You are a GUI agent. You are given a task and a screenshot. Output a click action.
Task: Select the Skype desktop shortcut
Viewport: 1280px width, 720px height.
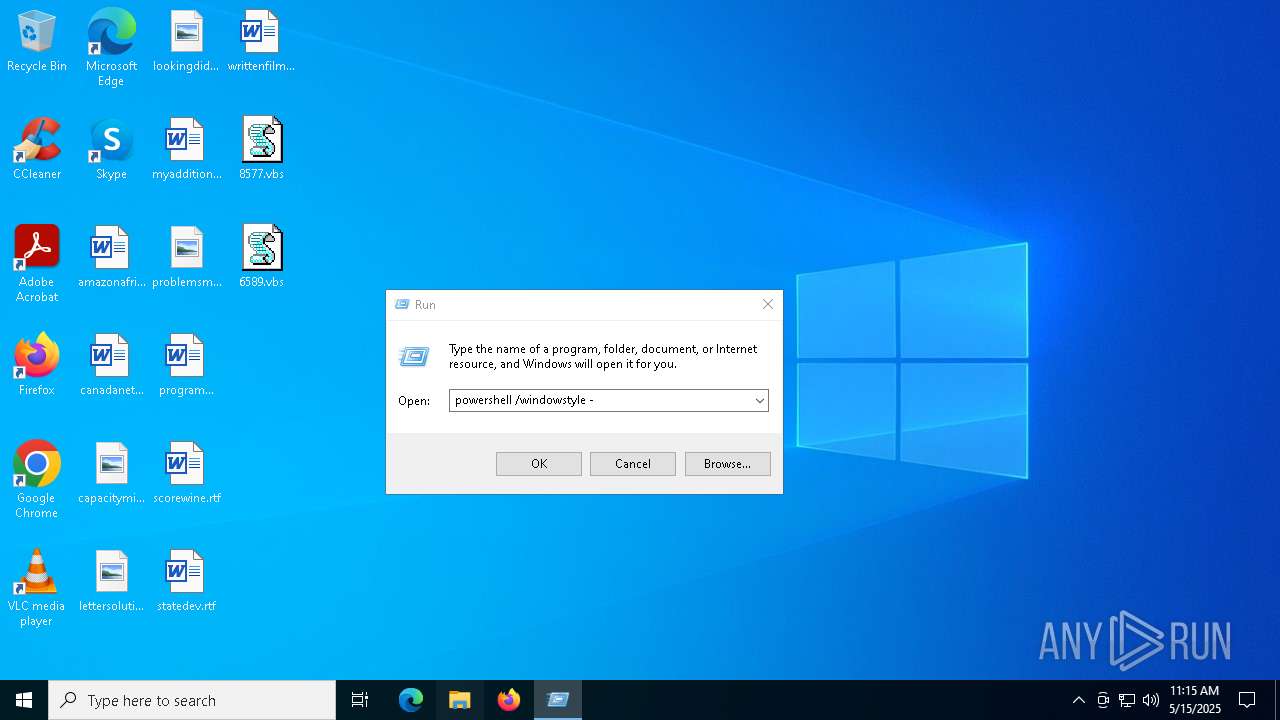(x=111, y=149)
